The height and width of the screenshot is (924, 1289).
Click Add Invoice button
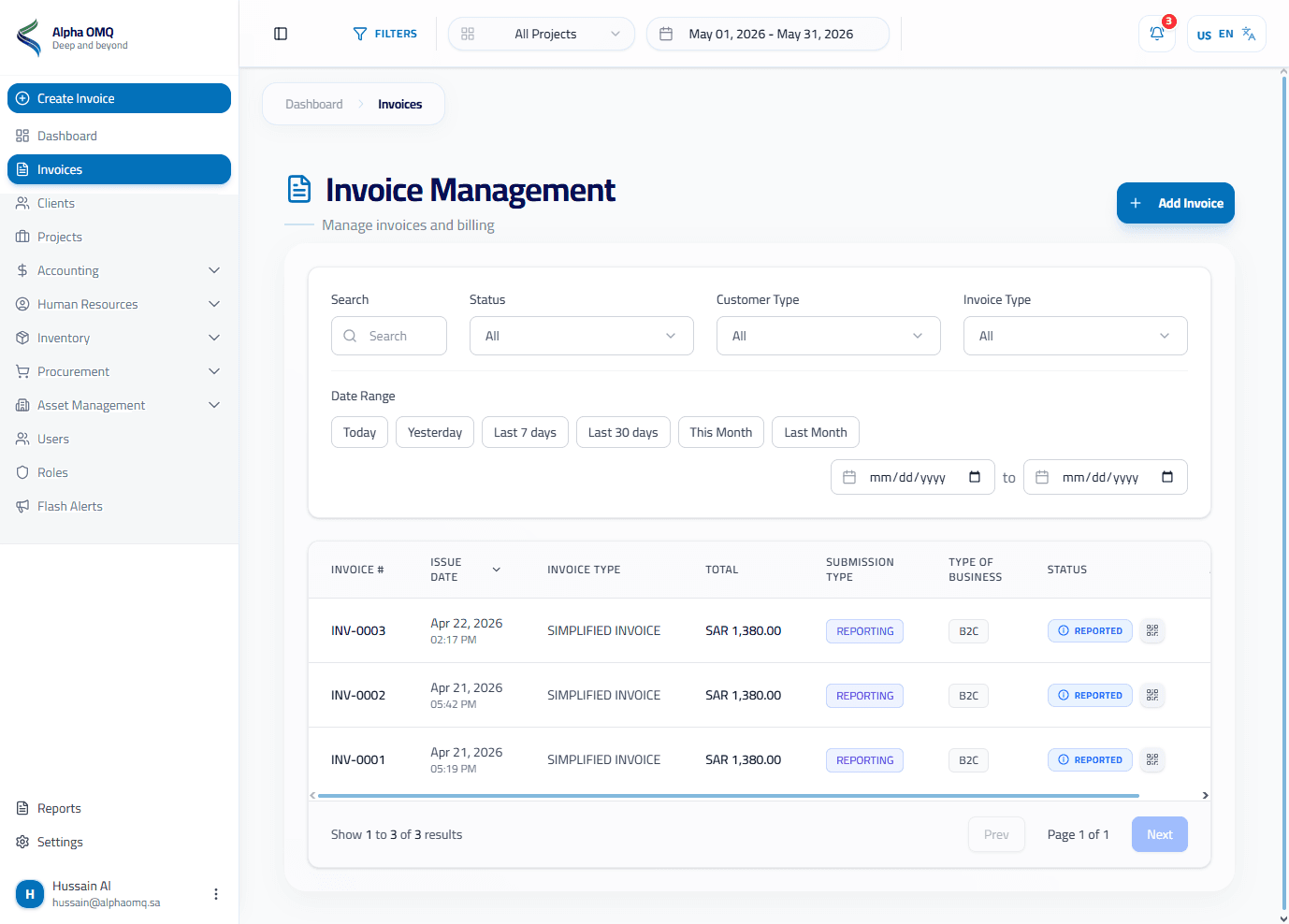click(x=1176, y=203)
